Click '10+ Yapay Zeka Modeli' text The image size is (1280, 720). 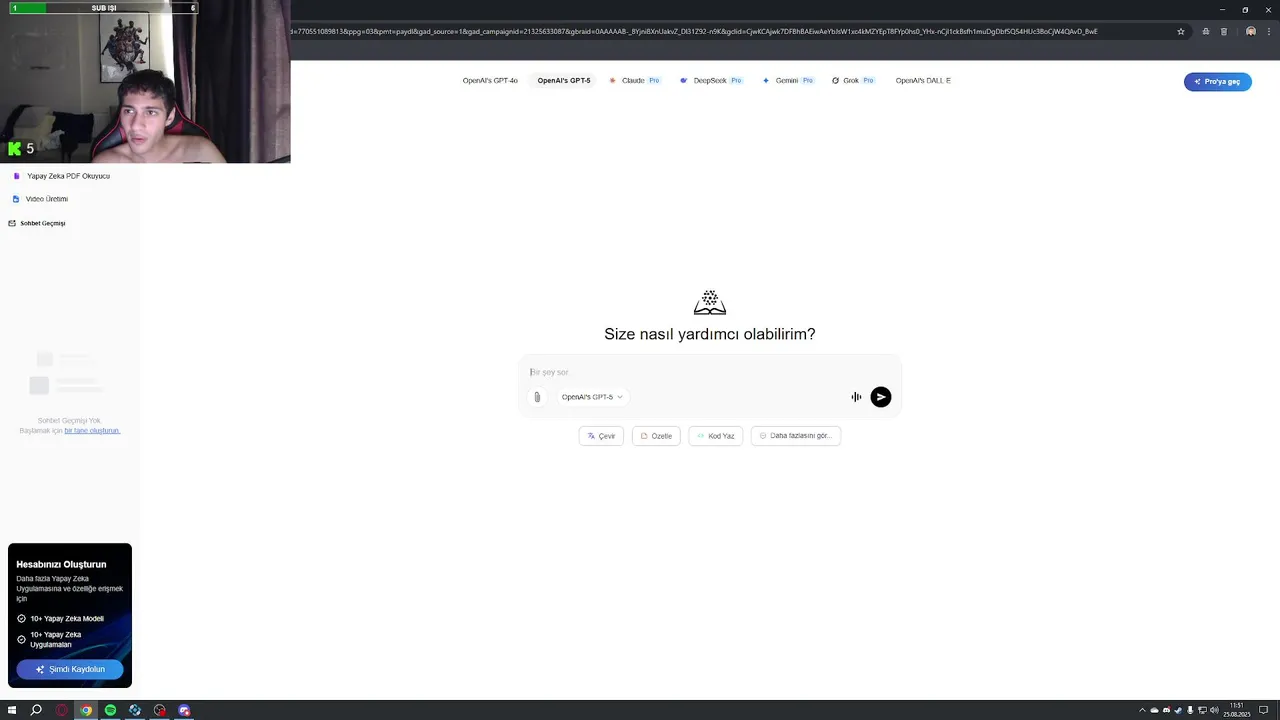coord(67,618)
